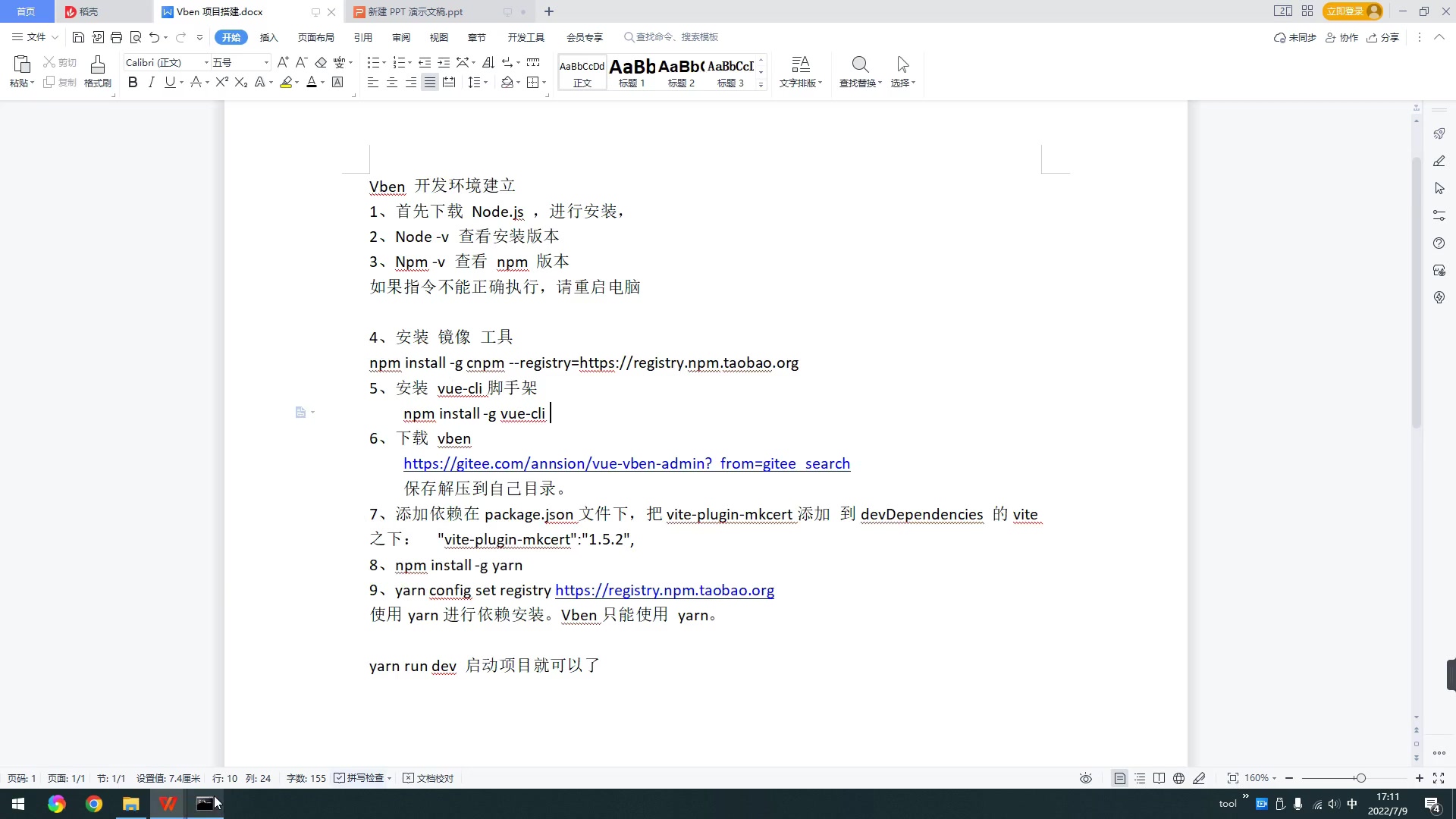Click the sort A-Z icon
This screenshot has height=819, width=1456.
point(488,62)
